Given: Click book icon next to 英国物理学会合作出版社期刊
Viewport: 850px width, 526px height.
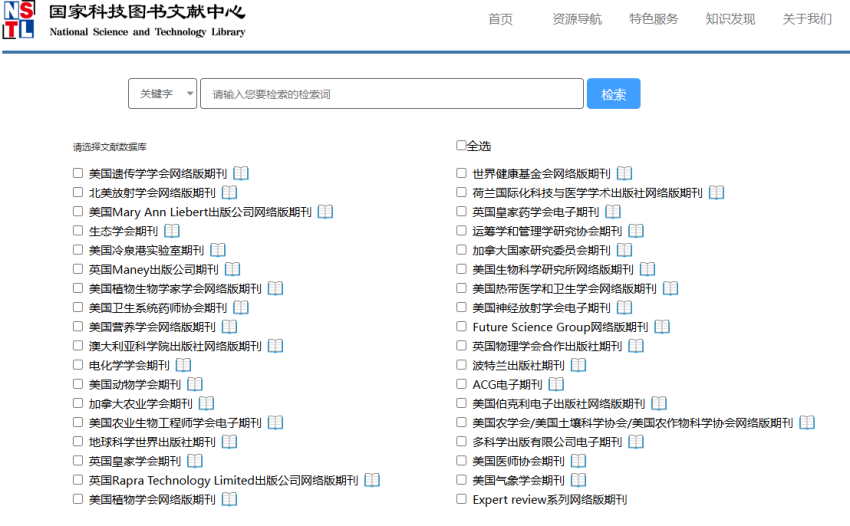Looking at the screenshot, I should 636,346.
